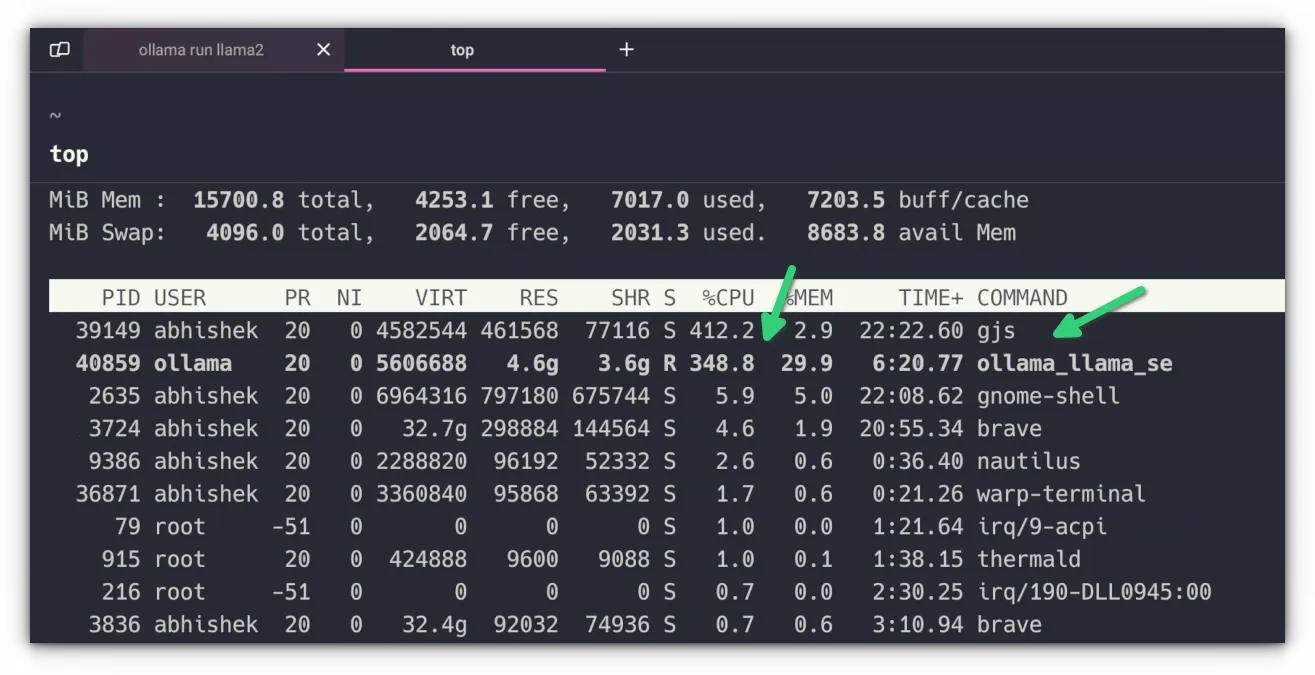Image resolution: width=1315 pixels, height=675 pixels.
Task: Click the RES column header
Action: [539, 297]
